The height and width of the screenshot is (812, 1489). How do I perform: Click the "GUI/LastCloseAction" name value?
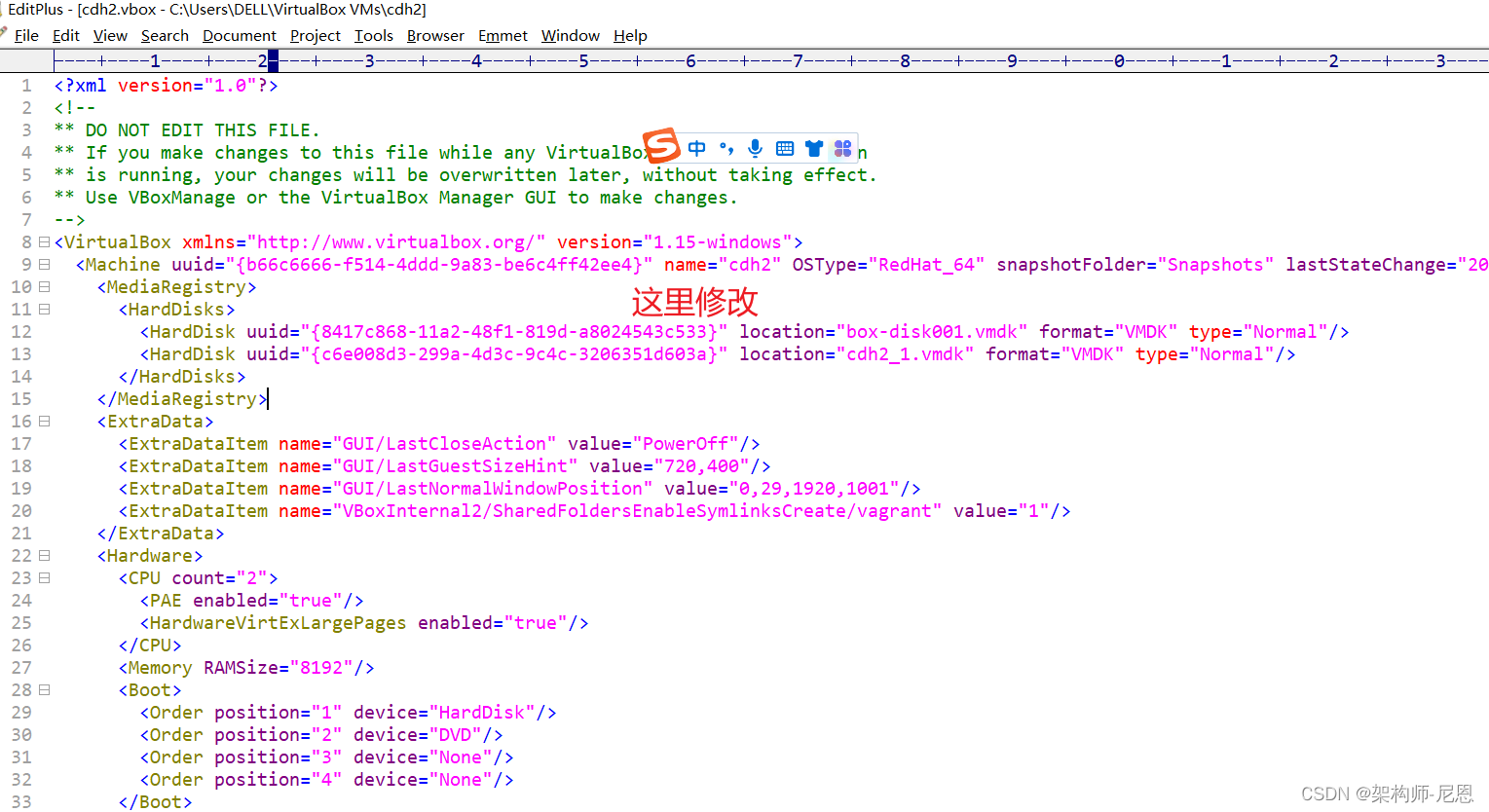(445, 444)
